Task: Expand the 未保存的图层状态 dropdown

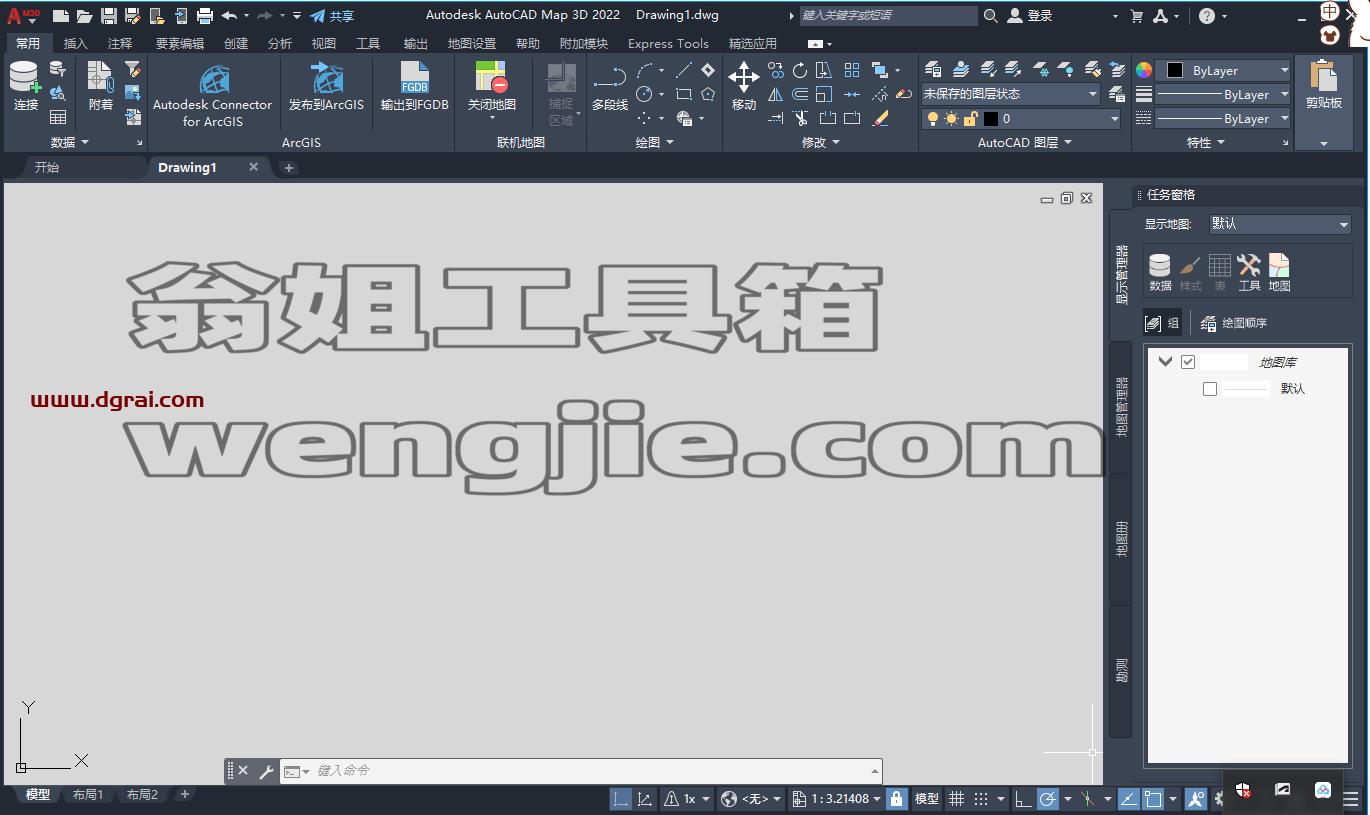Action: tap(1010, 94)
